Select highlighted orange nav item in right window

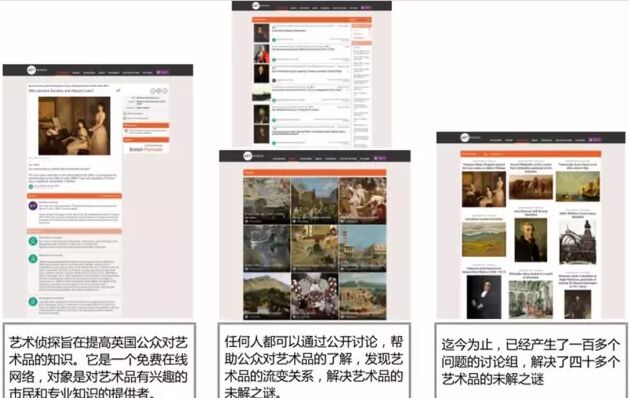click(522, 140)
